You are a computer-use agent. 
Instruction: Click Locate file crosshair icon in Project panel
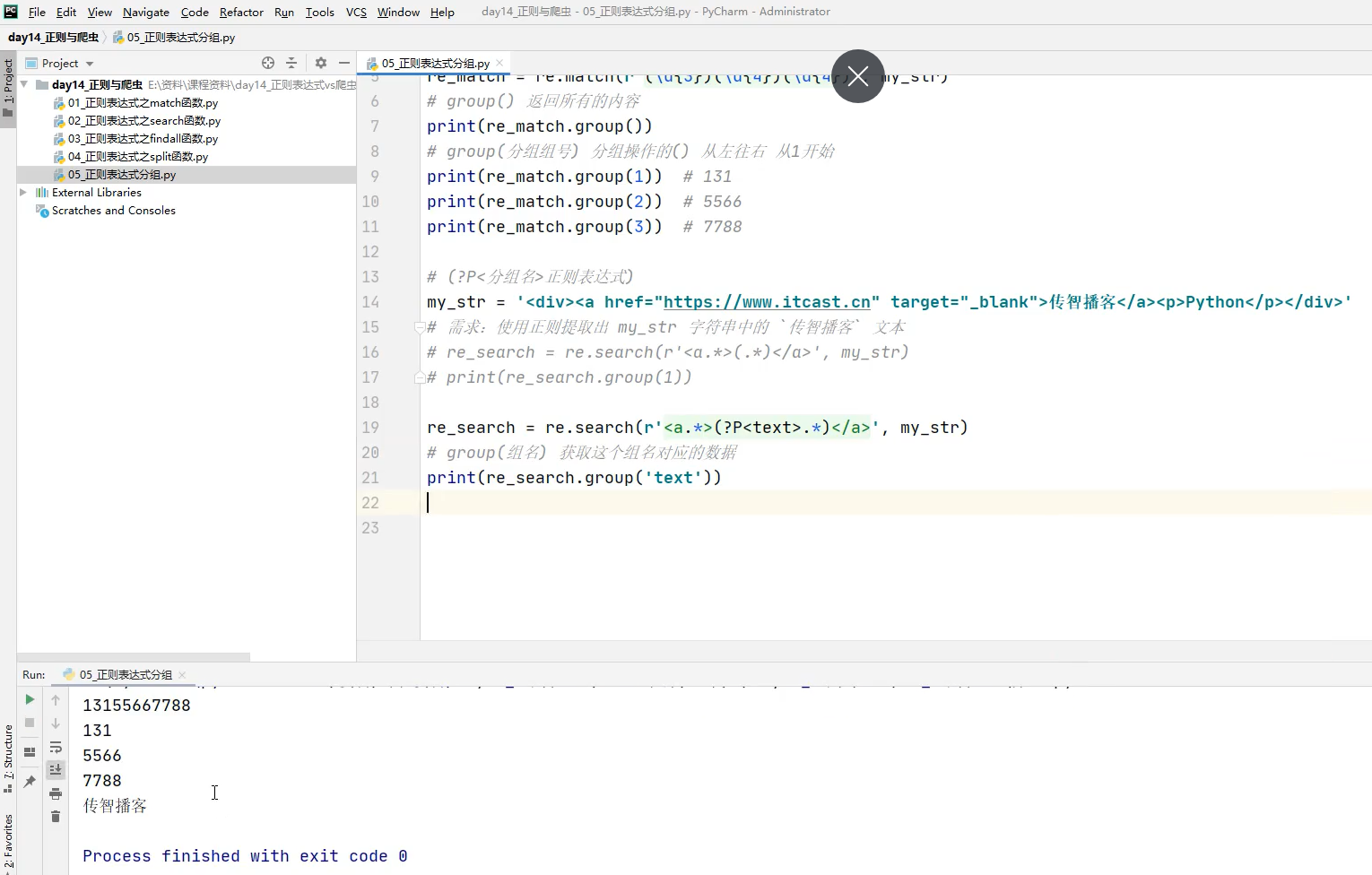tap(268, 63)
